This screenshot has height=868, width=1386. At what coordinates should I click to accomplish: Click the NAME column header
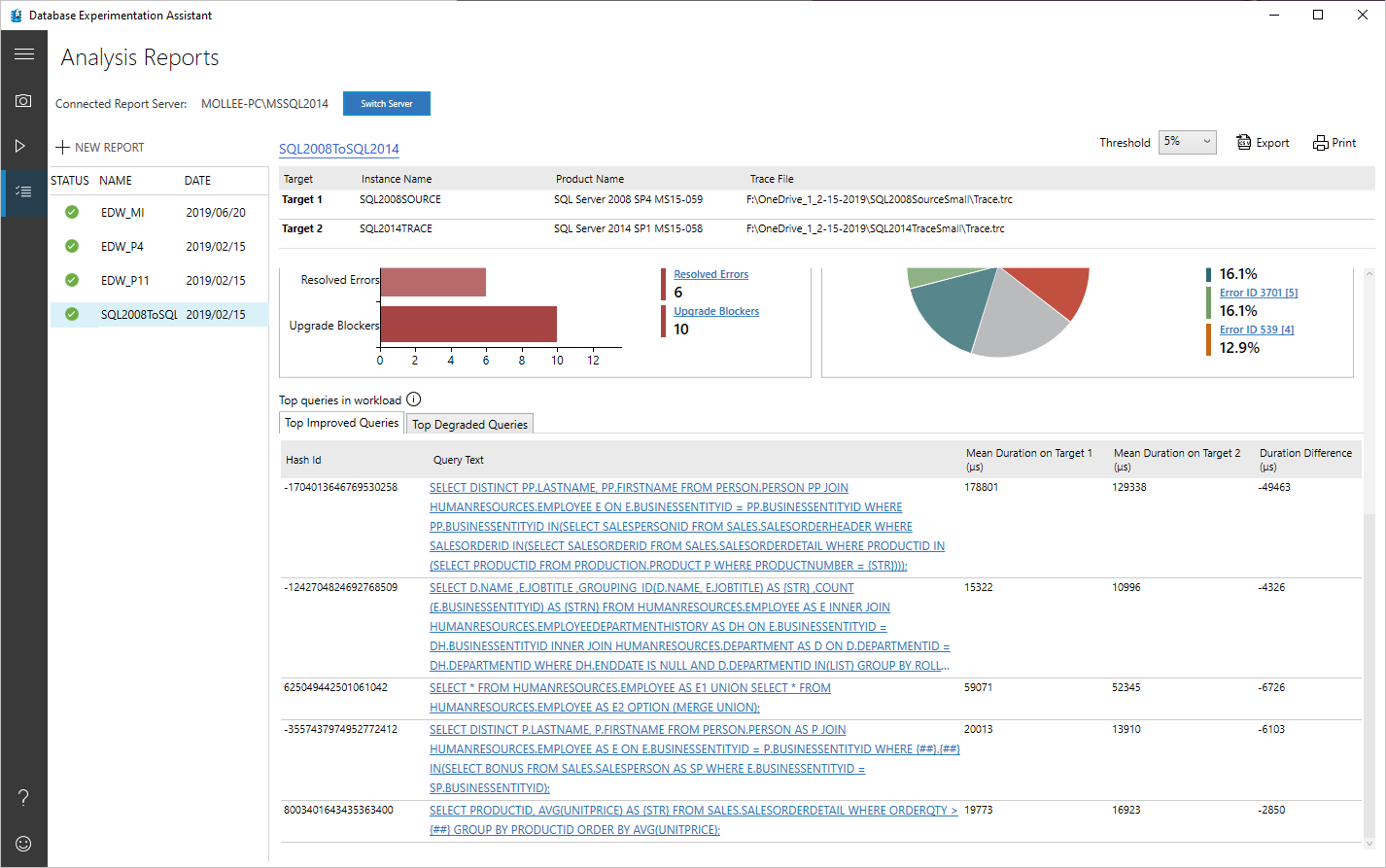116,181
